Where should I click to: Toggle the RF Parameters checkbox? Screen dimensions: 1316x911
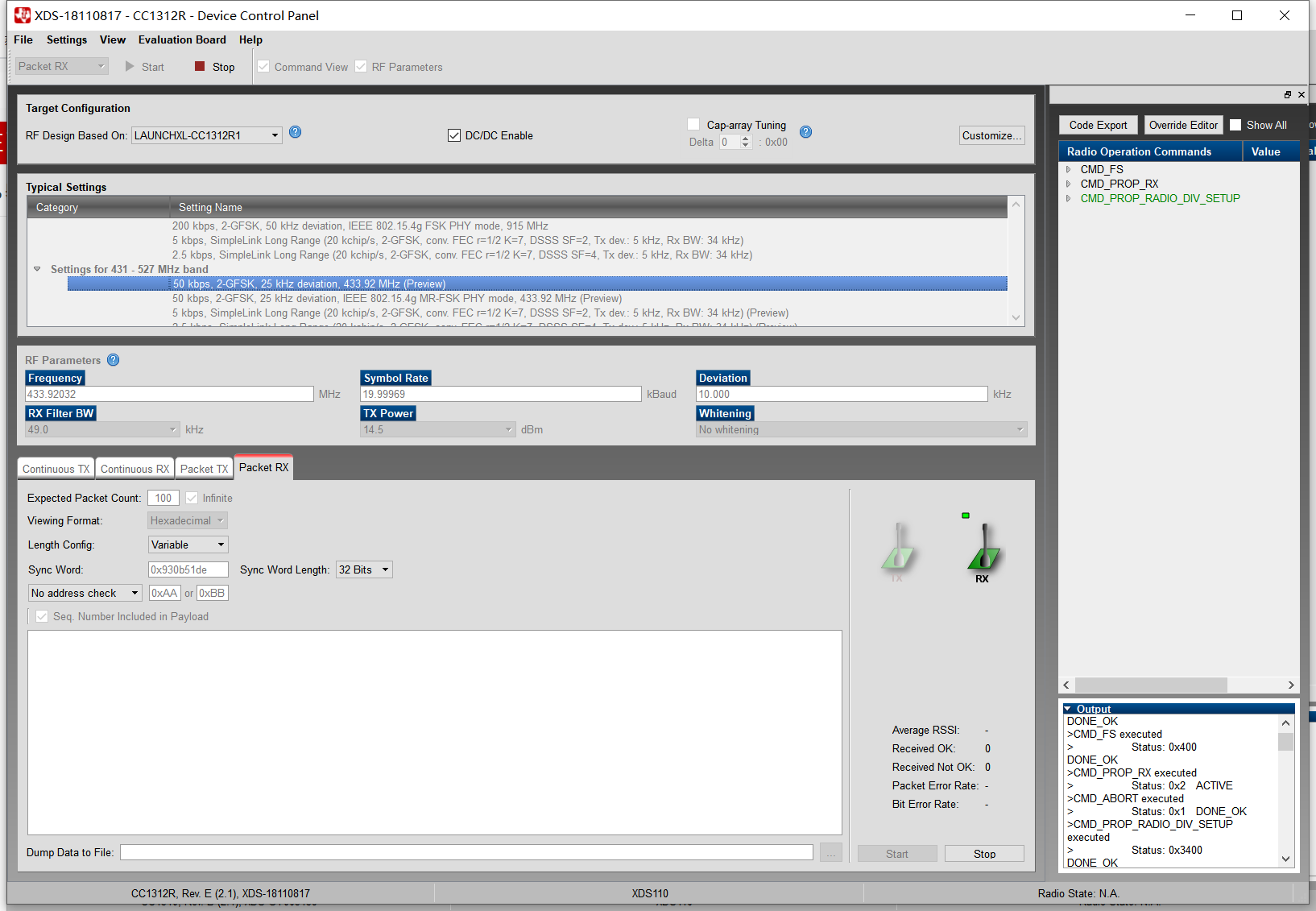361,67
